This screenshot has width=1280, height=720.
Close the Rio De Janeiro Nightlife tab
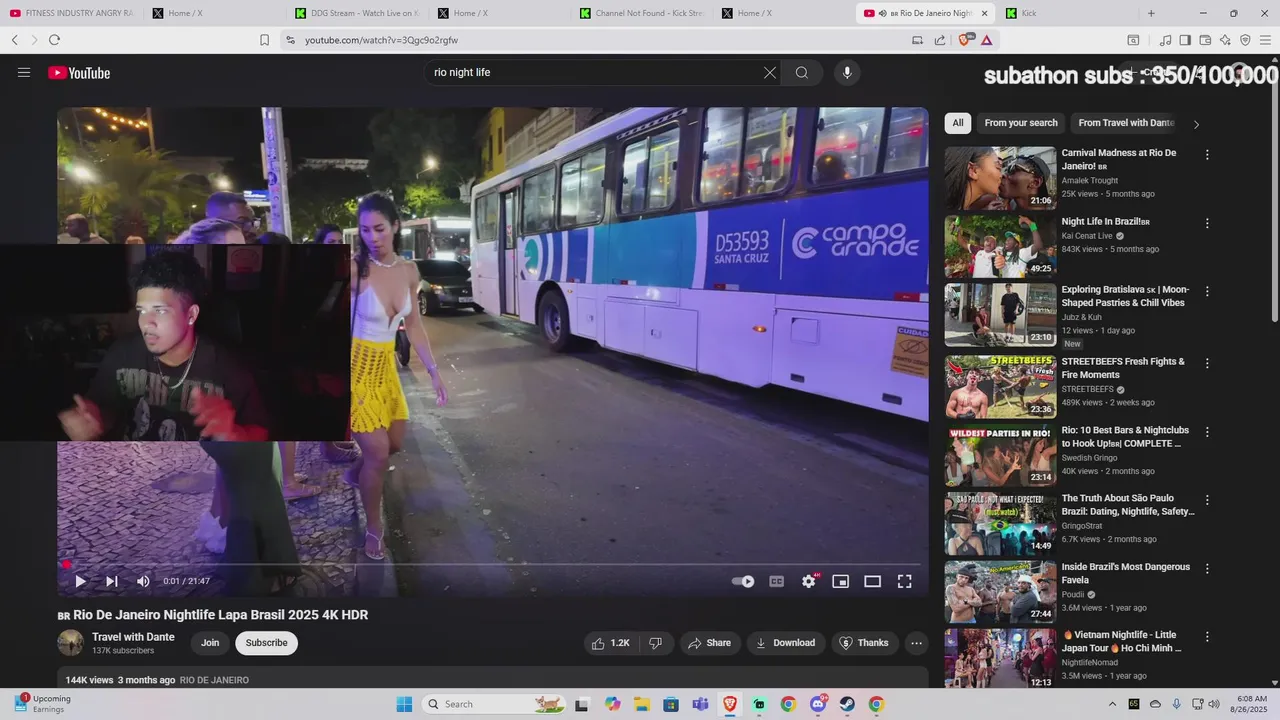point(984,13)
